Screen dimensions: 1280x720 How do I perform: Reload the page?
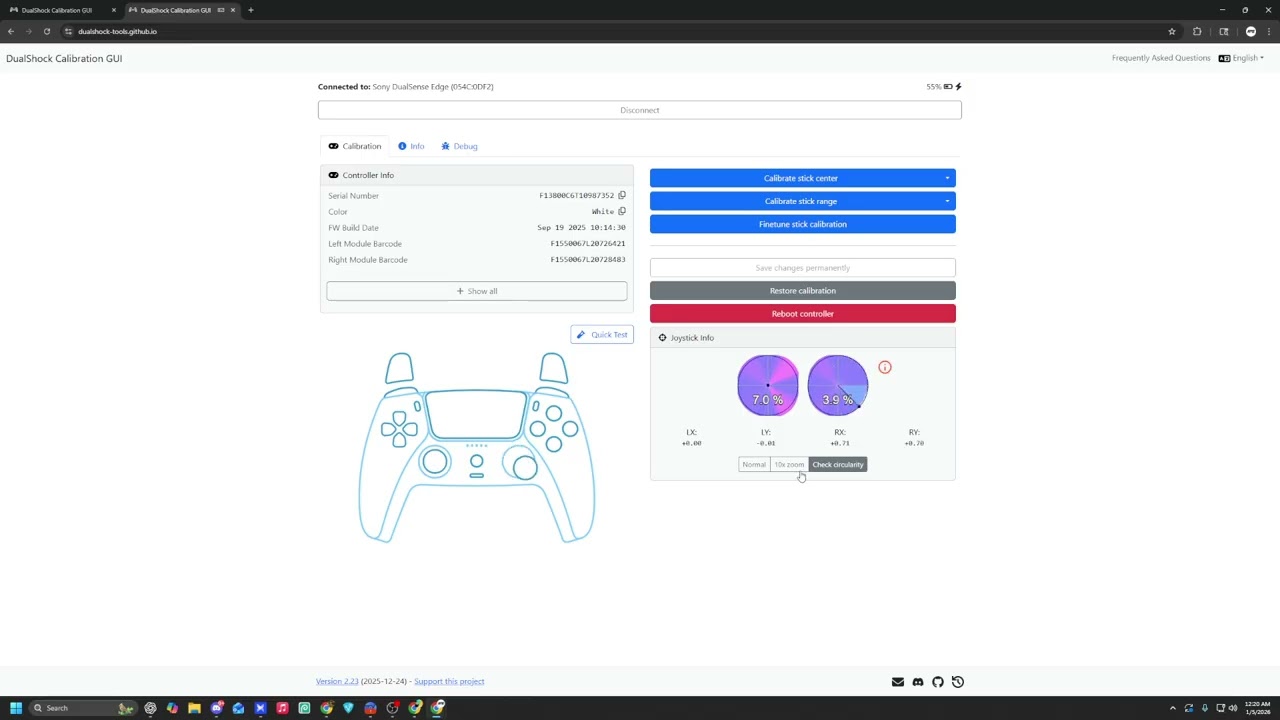[x=46, y=31]
